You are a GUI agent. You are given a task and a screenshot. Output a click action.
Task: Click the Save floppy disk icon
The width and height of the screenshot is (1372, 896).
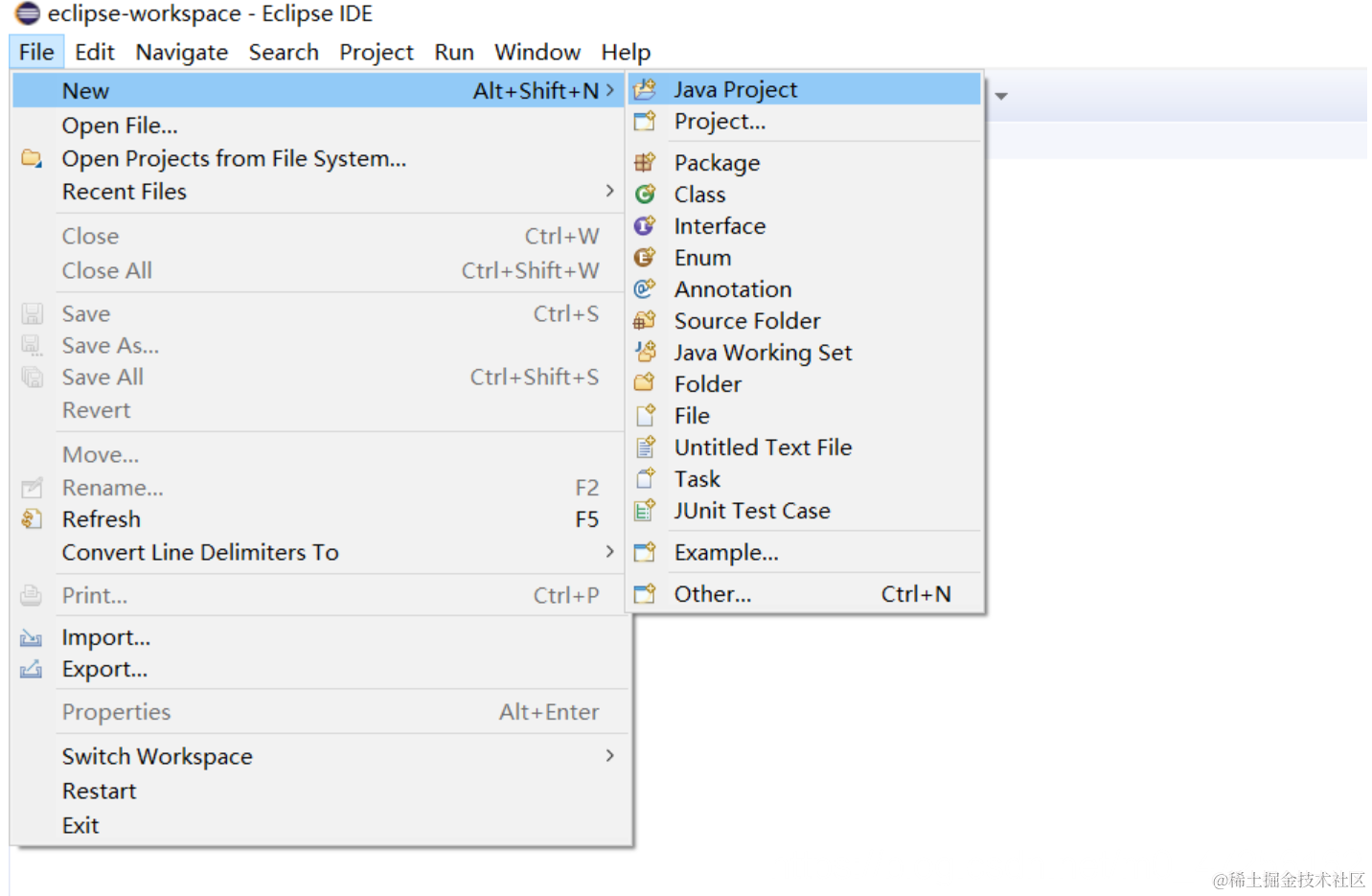tap(32, 313)
